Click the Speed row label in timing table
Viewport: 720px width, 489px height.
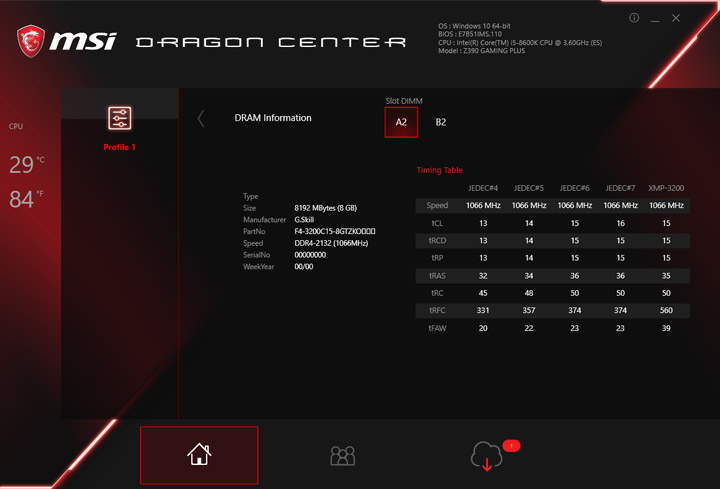click(437, 205)
